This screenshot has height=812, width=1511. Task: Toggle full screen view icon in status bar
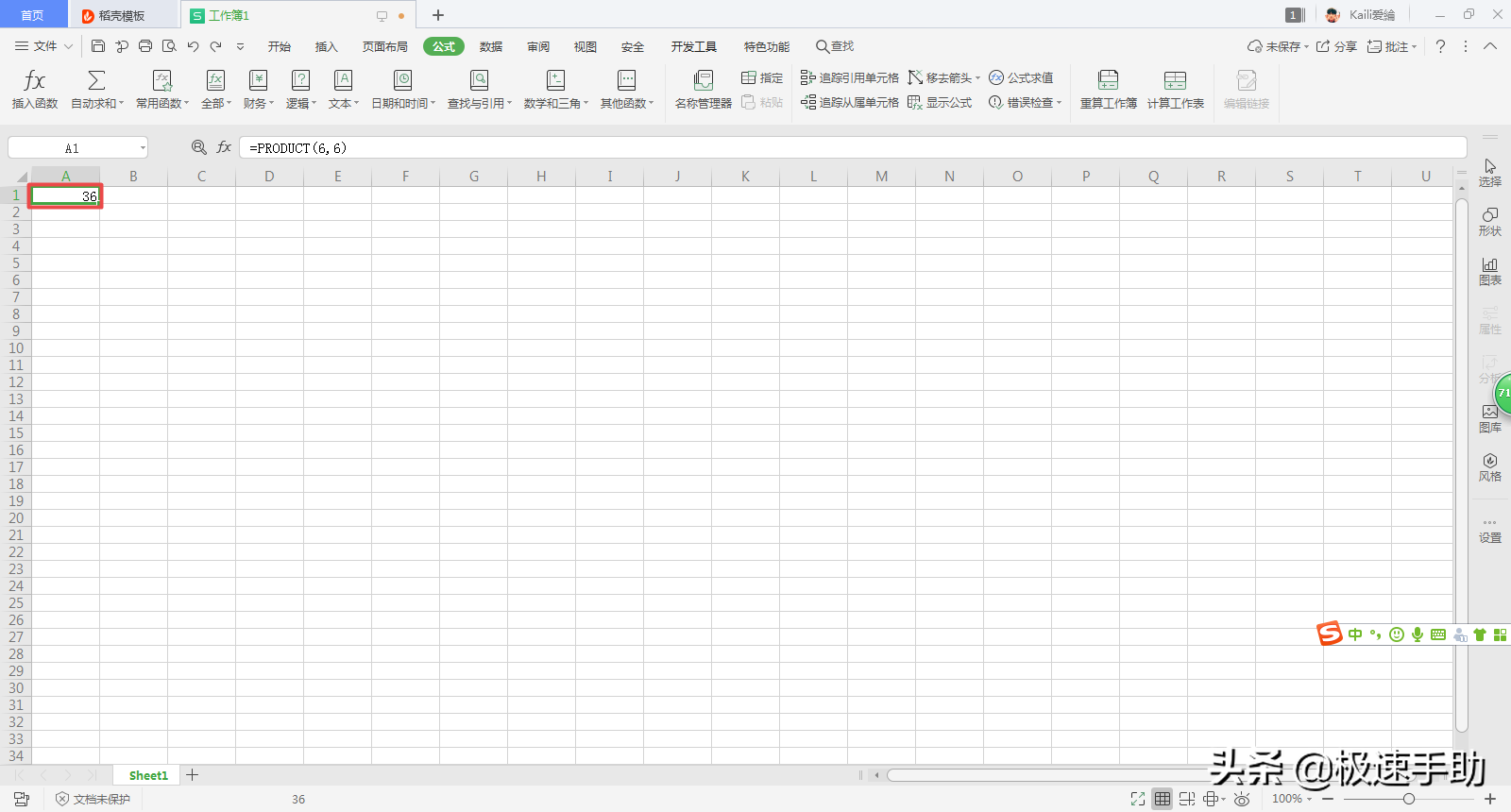1138,799
